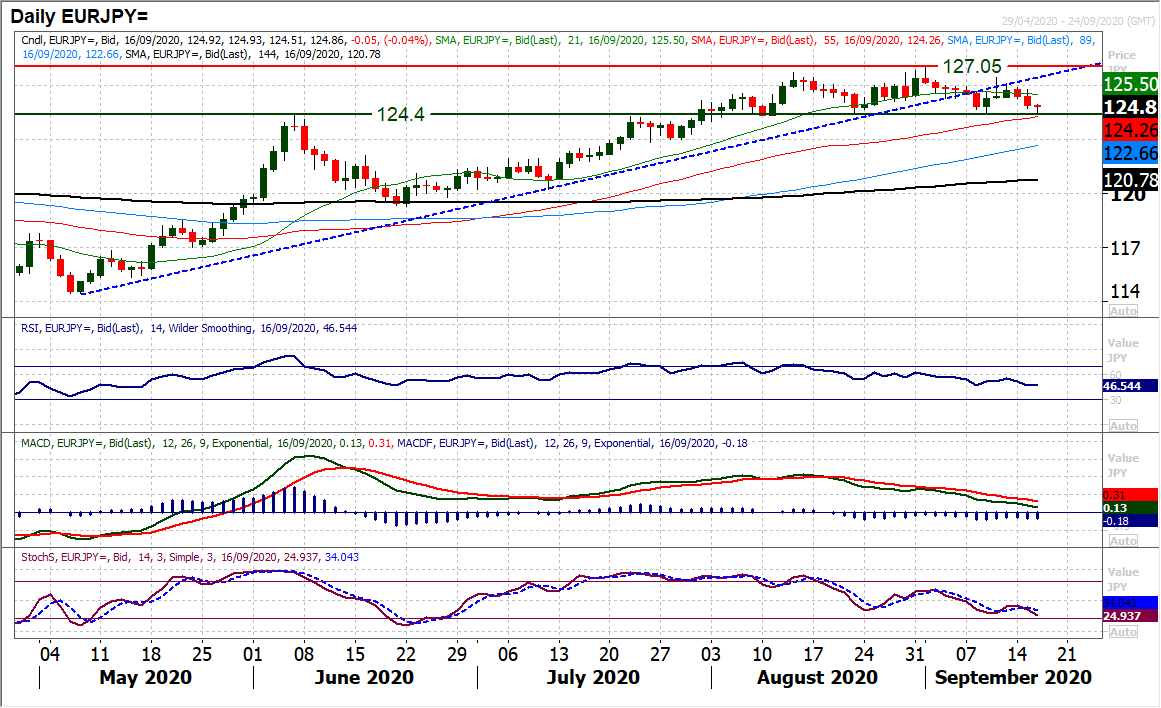
Task: Click the red 124.26 price badge
Action: [x=1129, y=129]
